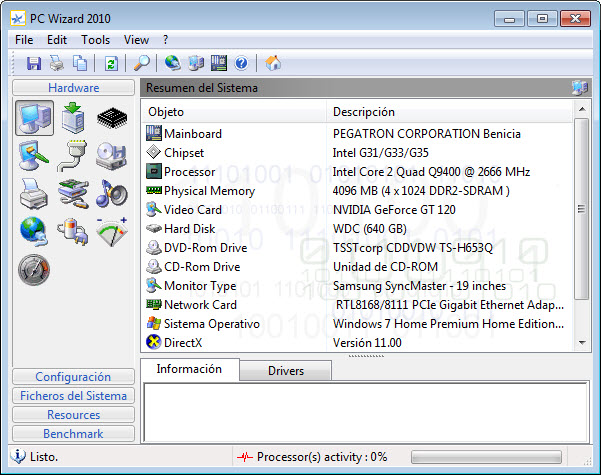
Task: Open the View menu
Action: [136, 40]
